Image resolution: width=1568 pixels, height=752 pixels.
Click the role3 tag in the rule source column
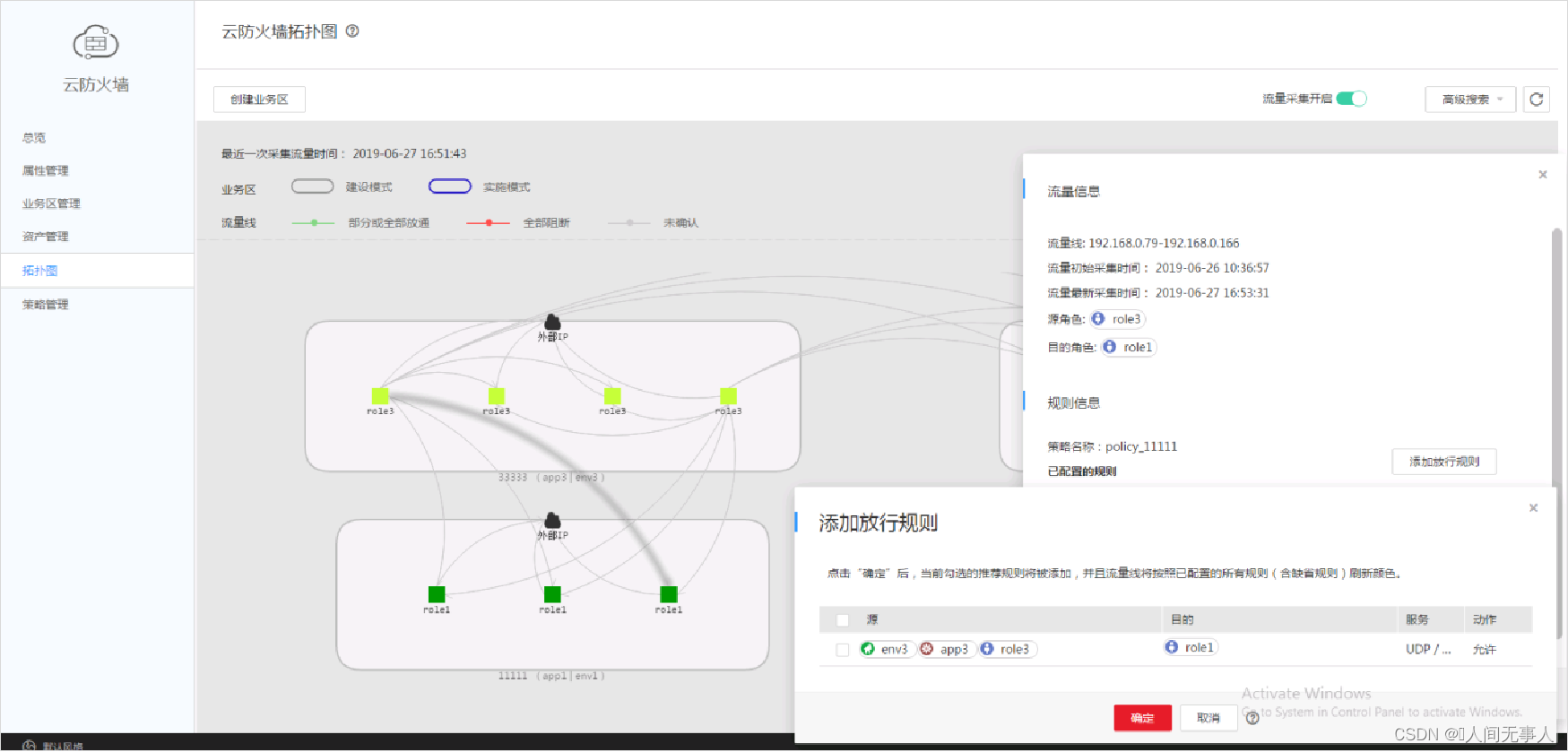pyautogui.click(x=1008, y=649)
